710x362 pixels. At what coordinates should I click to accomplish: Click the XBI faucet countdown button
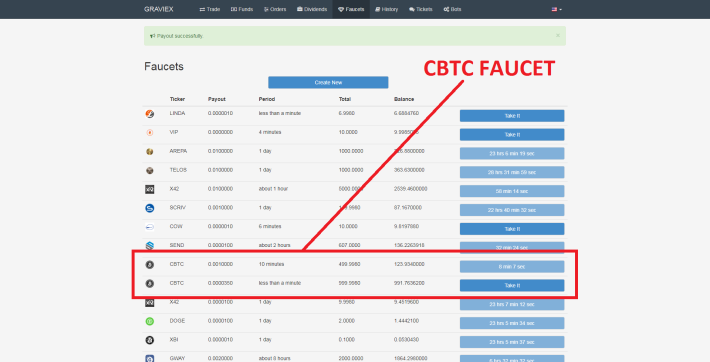(512, 342)
